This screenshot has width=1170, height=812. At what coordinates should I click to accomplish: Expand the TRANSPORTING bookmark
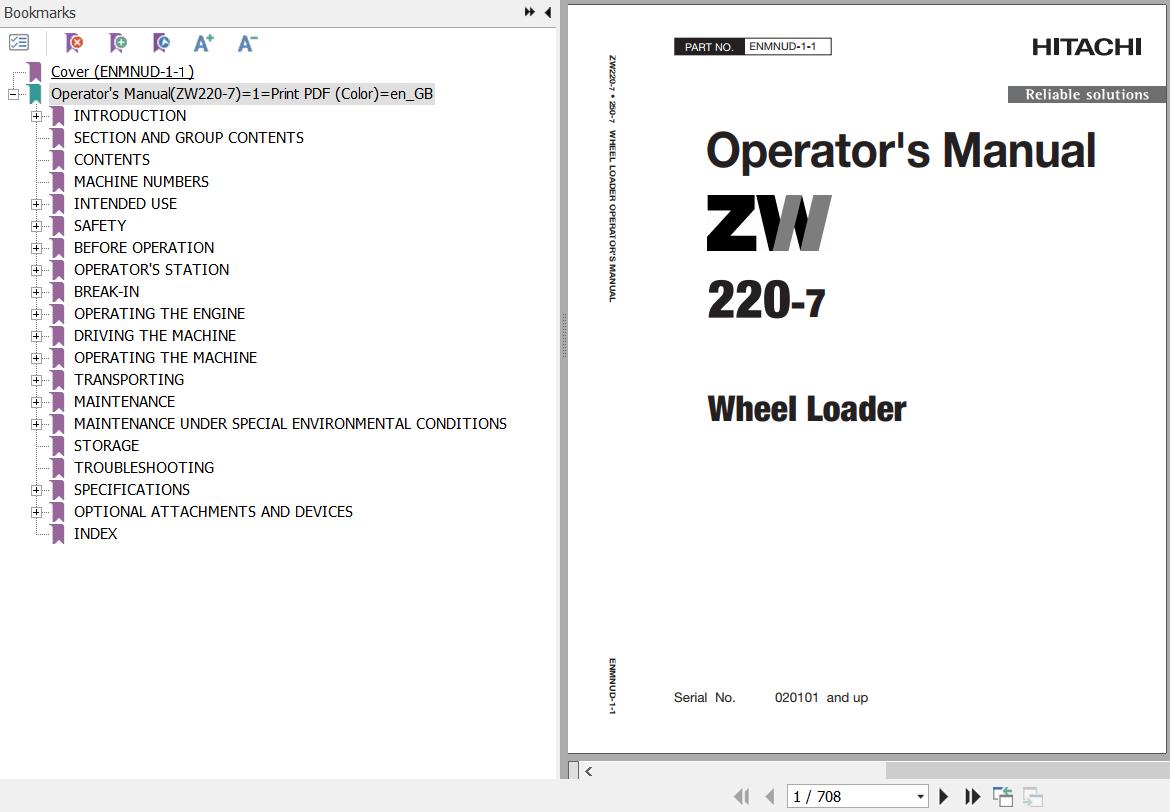(36, 380)
